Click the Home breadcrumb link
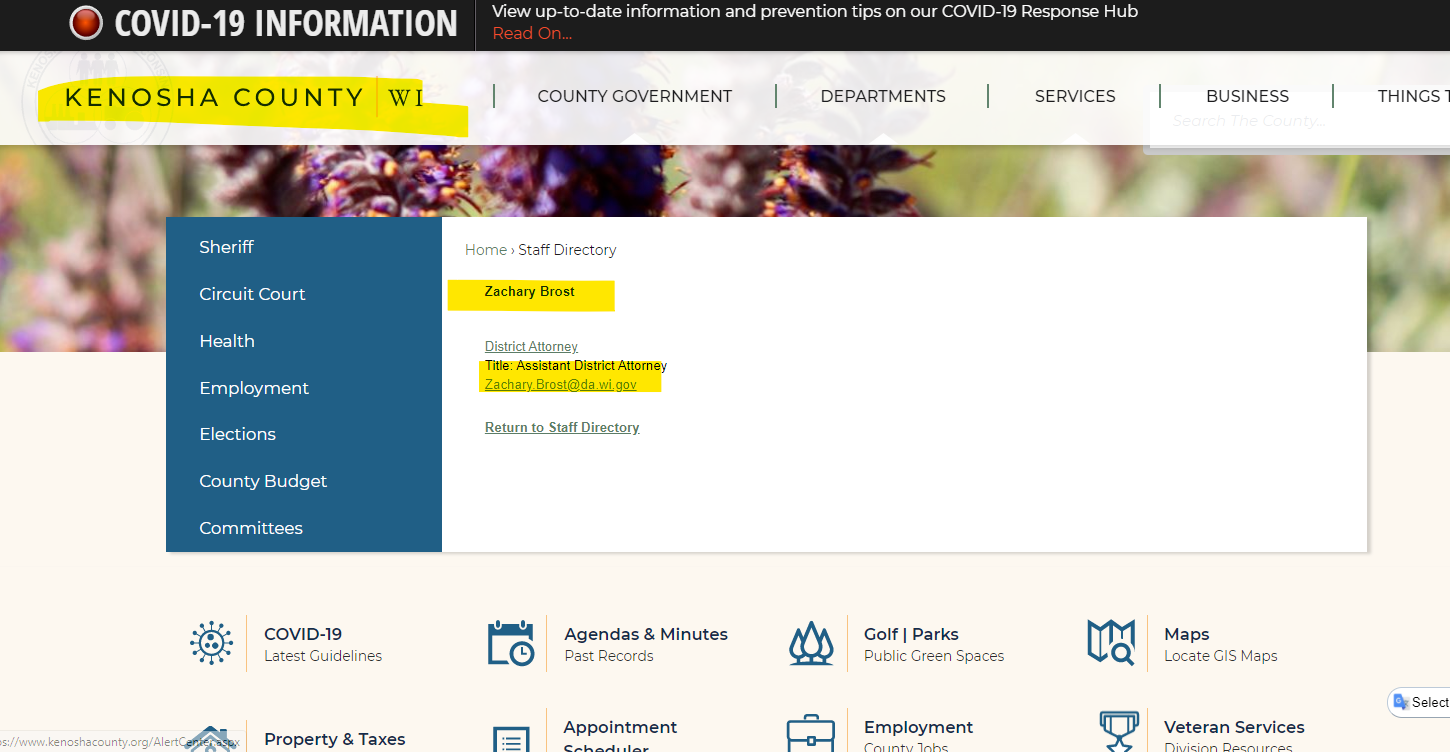This screenshot has height=752, width=1450. tap(486, 250)
